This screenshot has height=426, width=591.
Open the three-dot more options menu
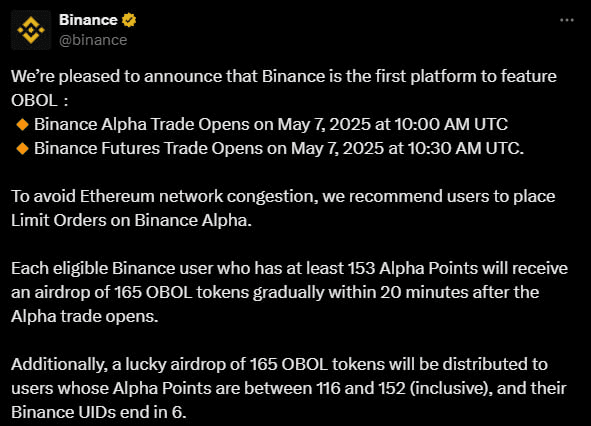tap(567, 20)
